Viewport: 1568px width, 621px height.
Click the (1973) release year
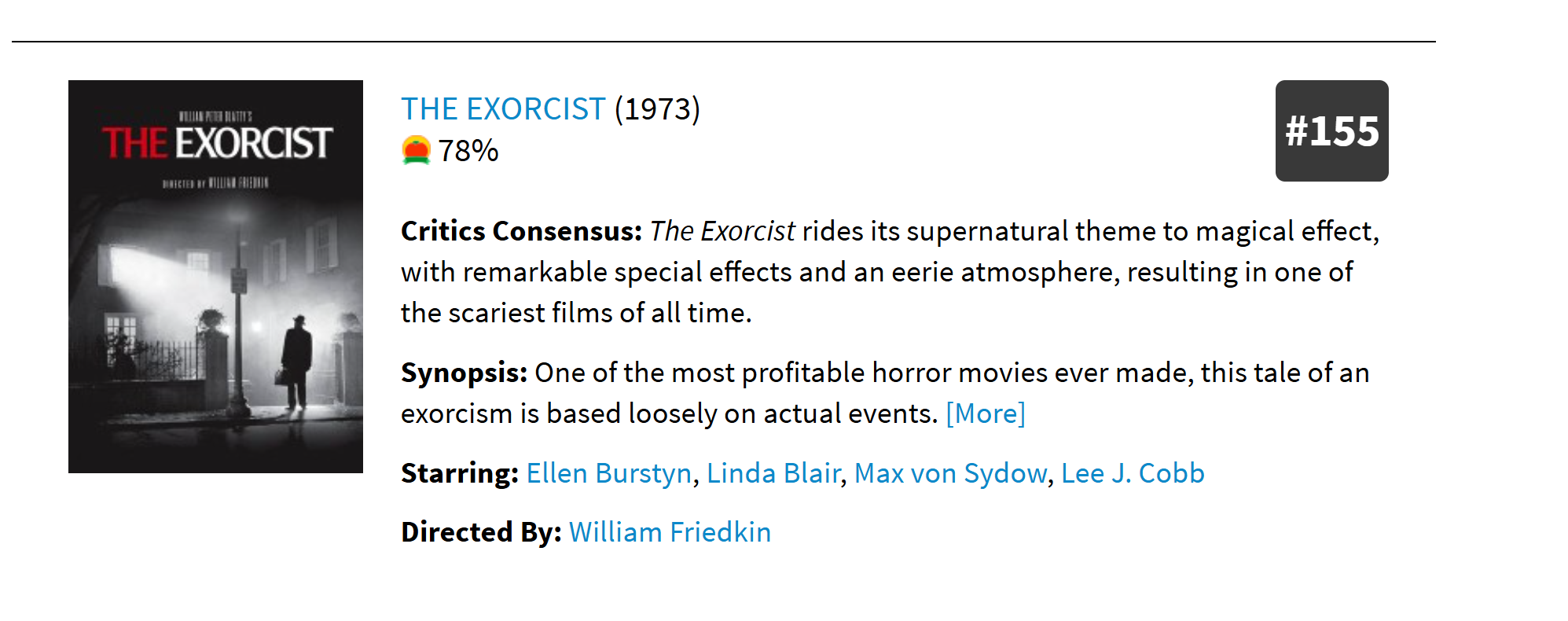[x=657, y=109]
